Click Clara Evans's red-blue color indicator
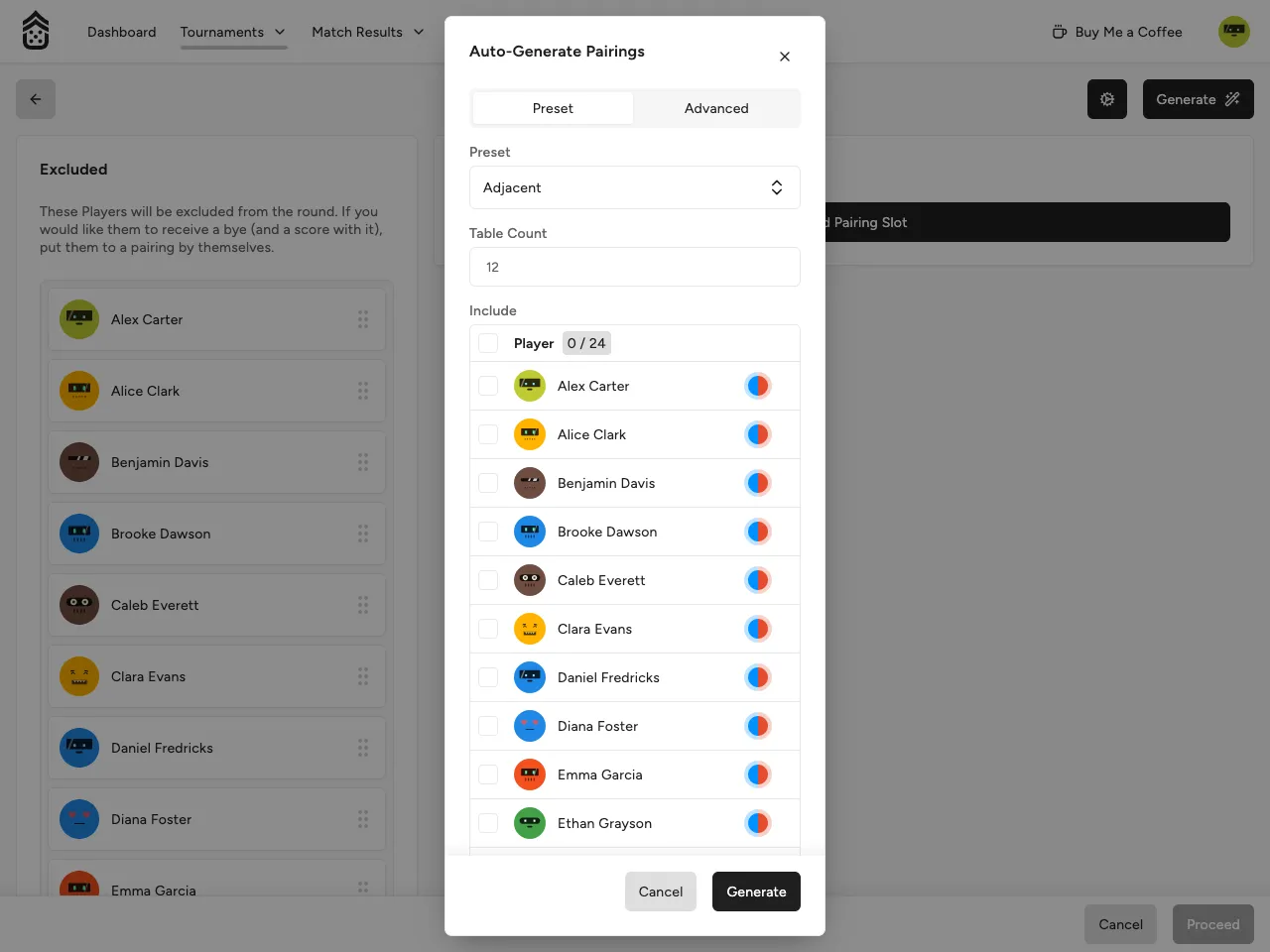This screenshot has height=952, width=1270. pos(758,629)
